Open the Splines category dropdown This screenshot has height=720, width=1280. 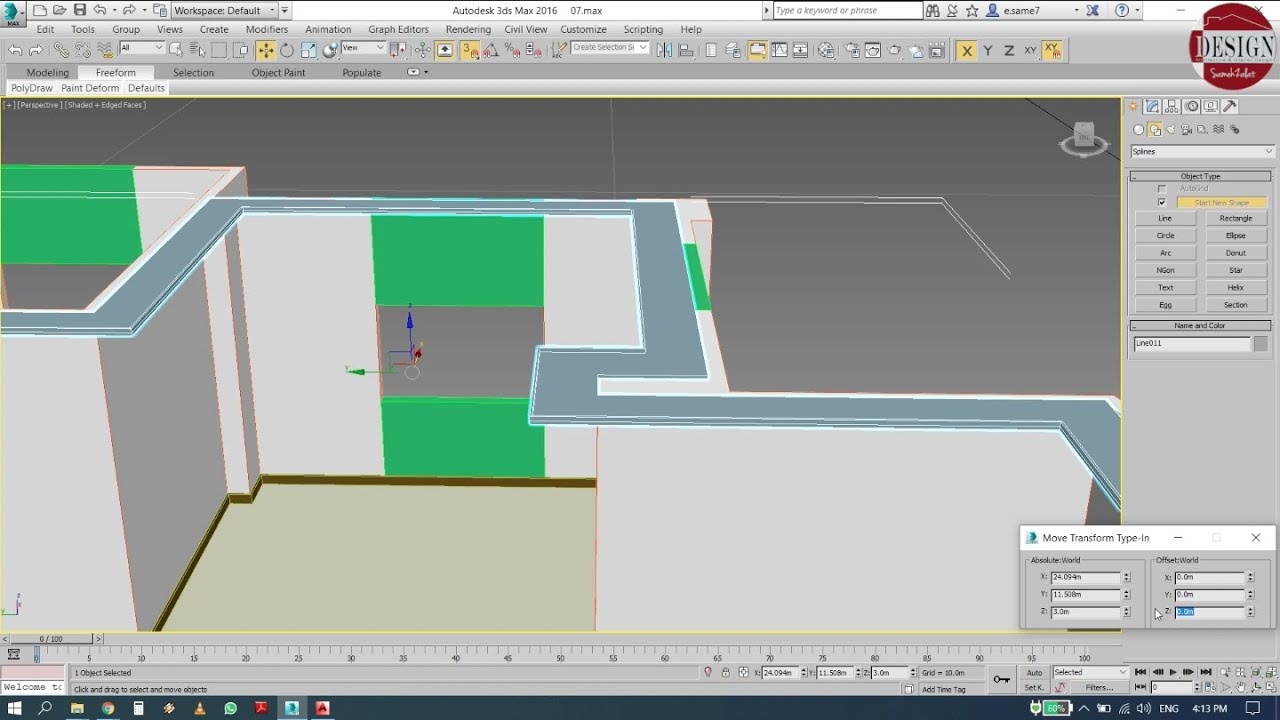pyautogui.click(x=1202, y=152)
